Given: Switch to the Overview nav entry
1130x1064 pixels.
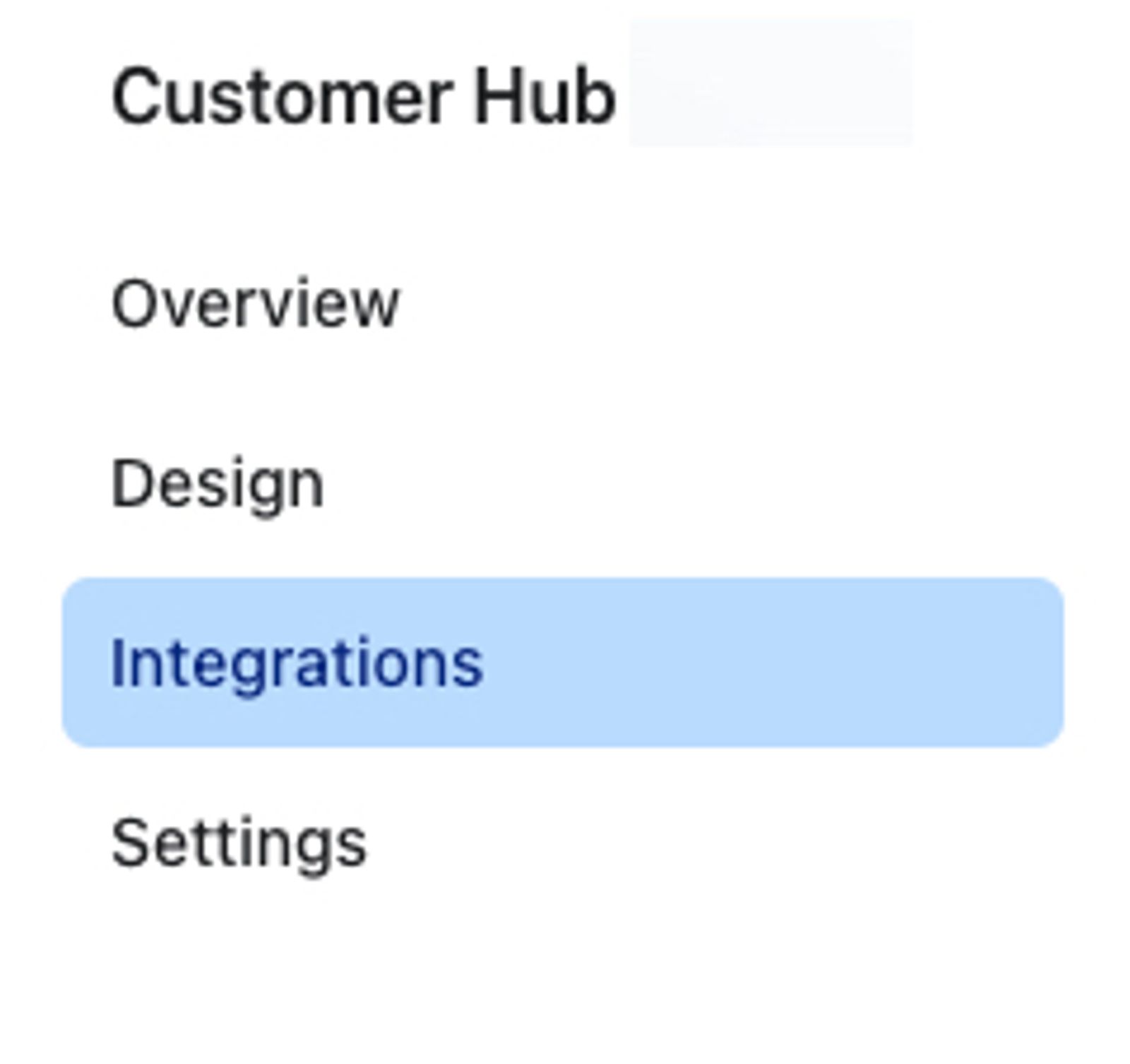Looking at the screenshot, I should 255,304.
